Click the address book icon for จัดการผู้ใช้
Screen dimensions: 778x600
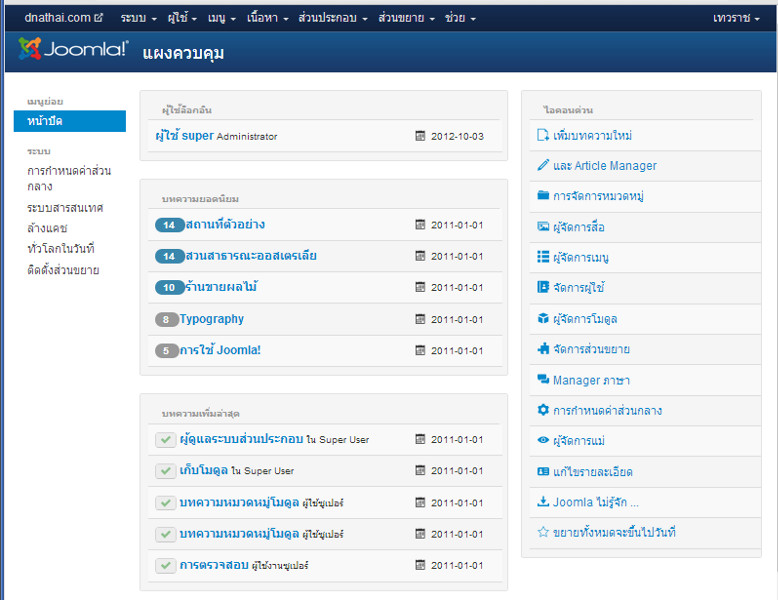[x=543, y=287]
